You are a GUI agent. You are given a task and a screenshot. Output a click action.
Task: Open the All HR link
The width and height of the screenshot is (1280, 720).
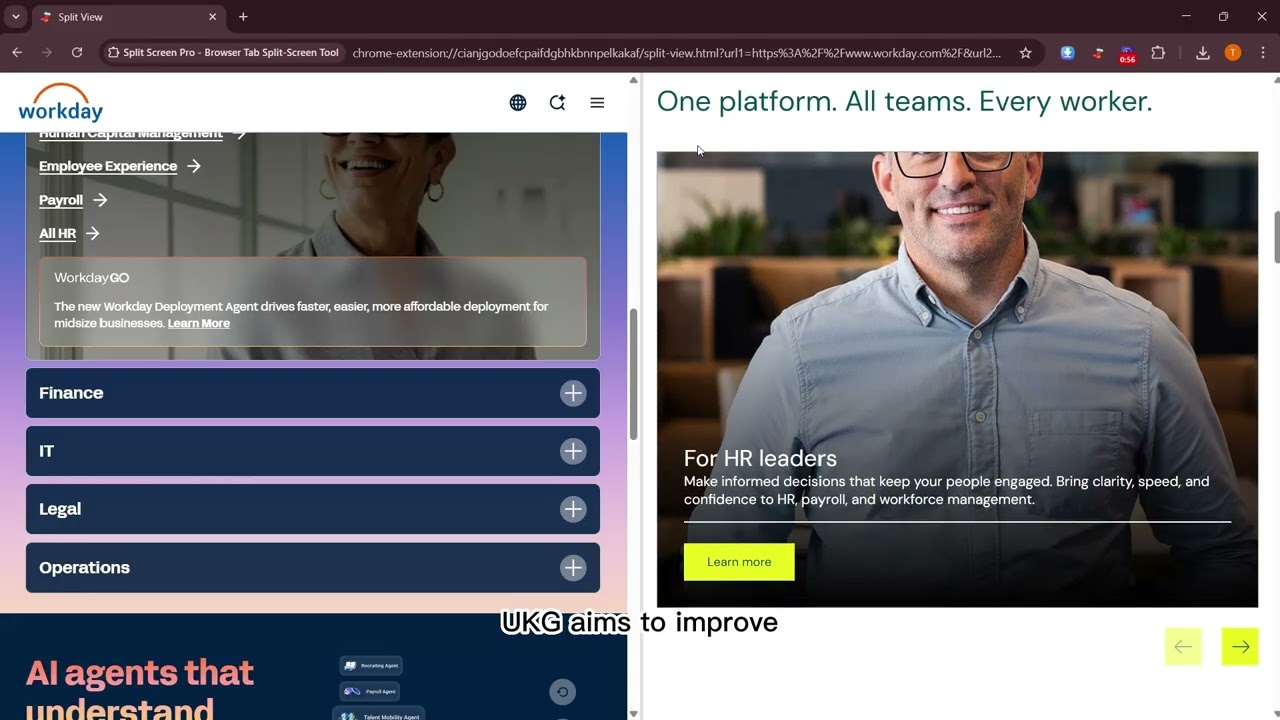click(68, 233)
